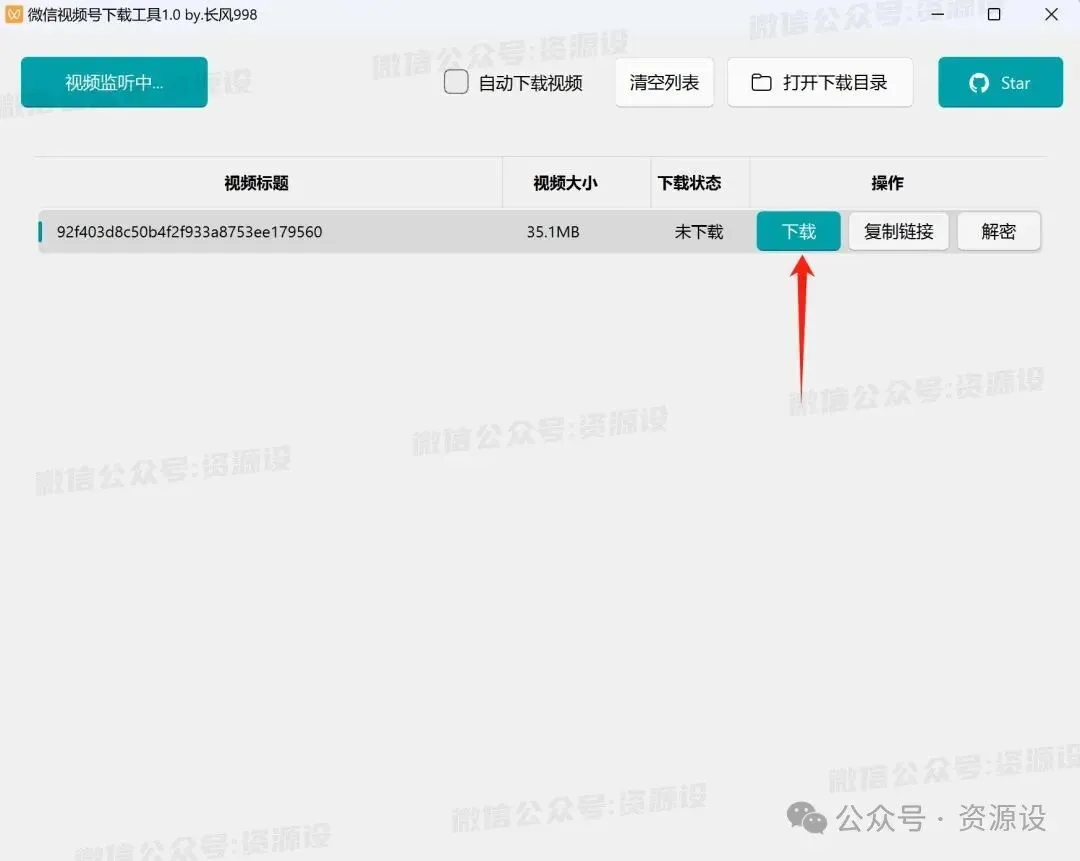Click the 未下载 status cell
Screen dimensions: 1080x861
(699, 232)
